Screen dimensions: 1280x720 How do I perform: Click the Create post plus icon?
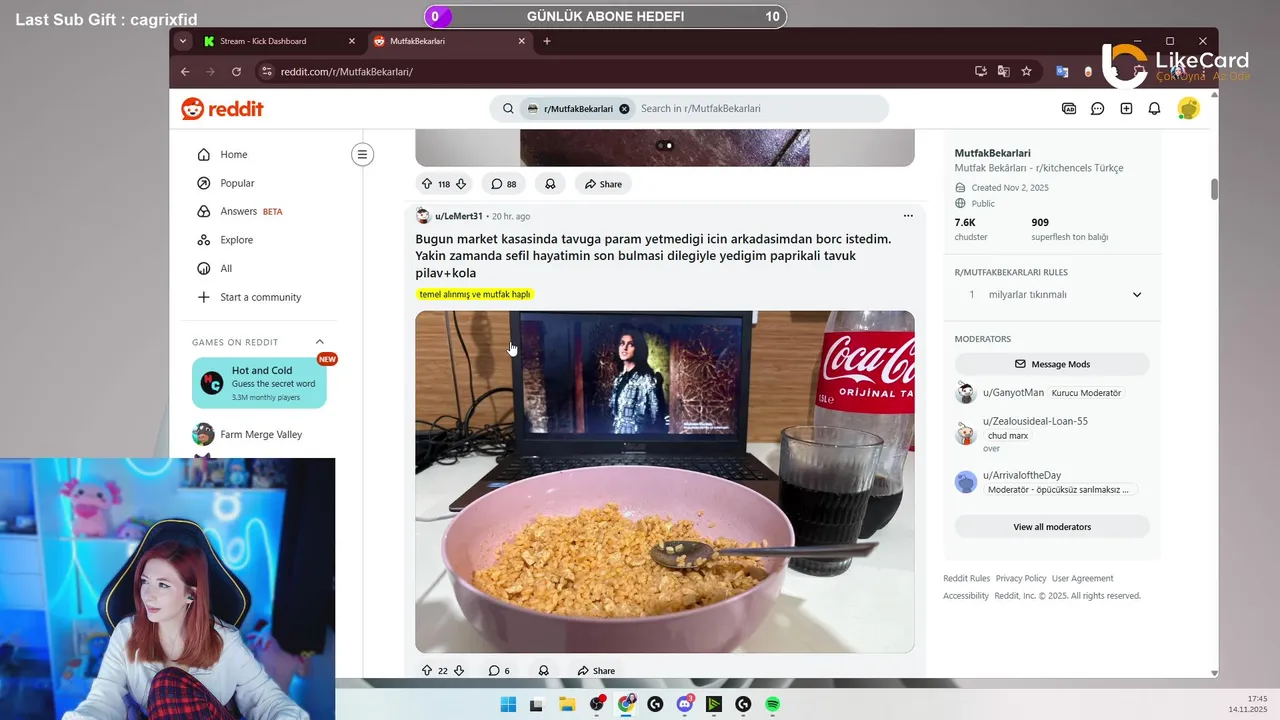[1126, 109]
